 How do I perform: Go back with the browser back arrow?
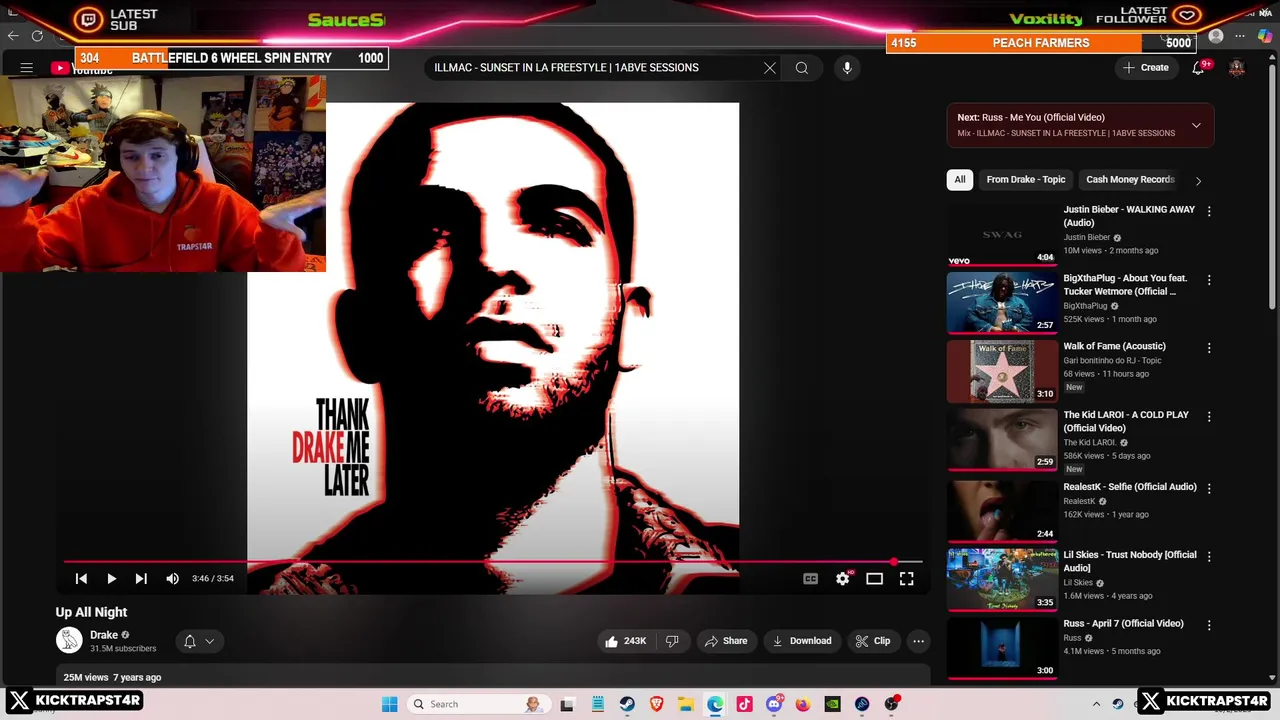(x=13, y=36)
